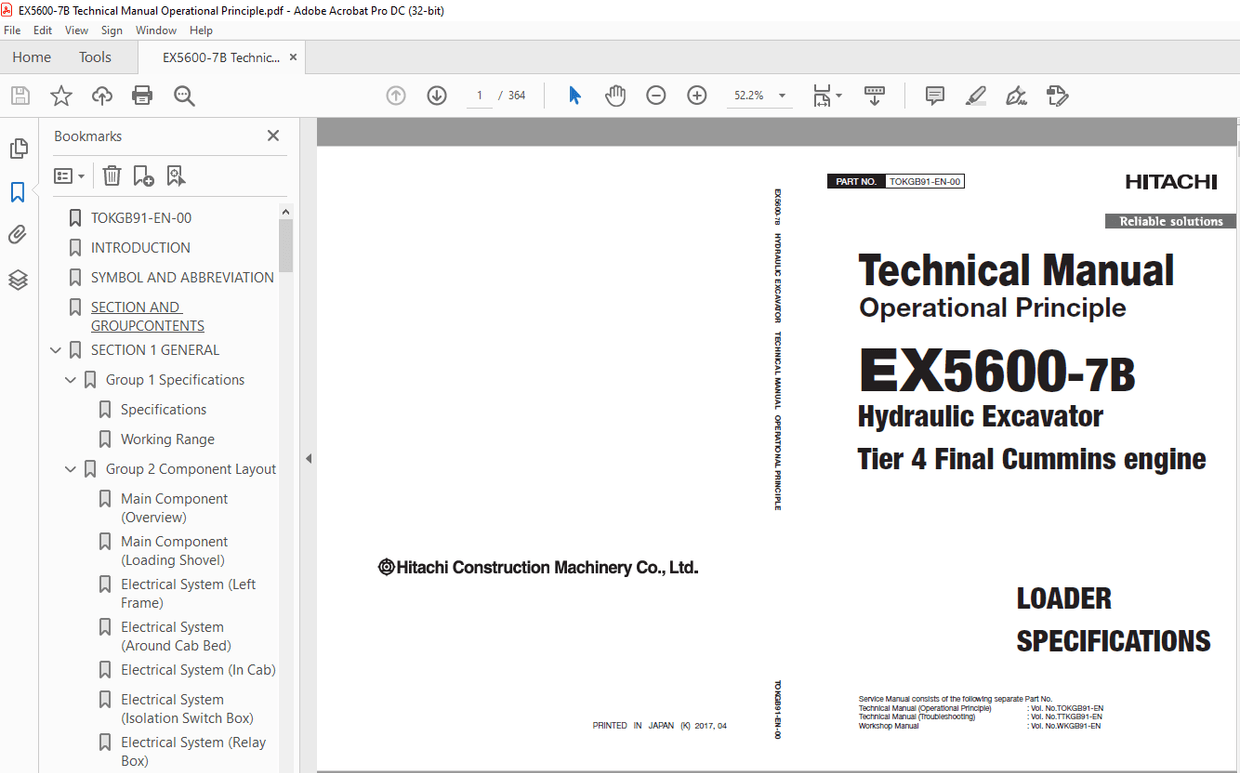Collapse the SECTION 1 GENERAL bookmark
The image size is (1240, 773).
[x=56, y=350]
